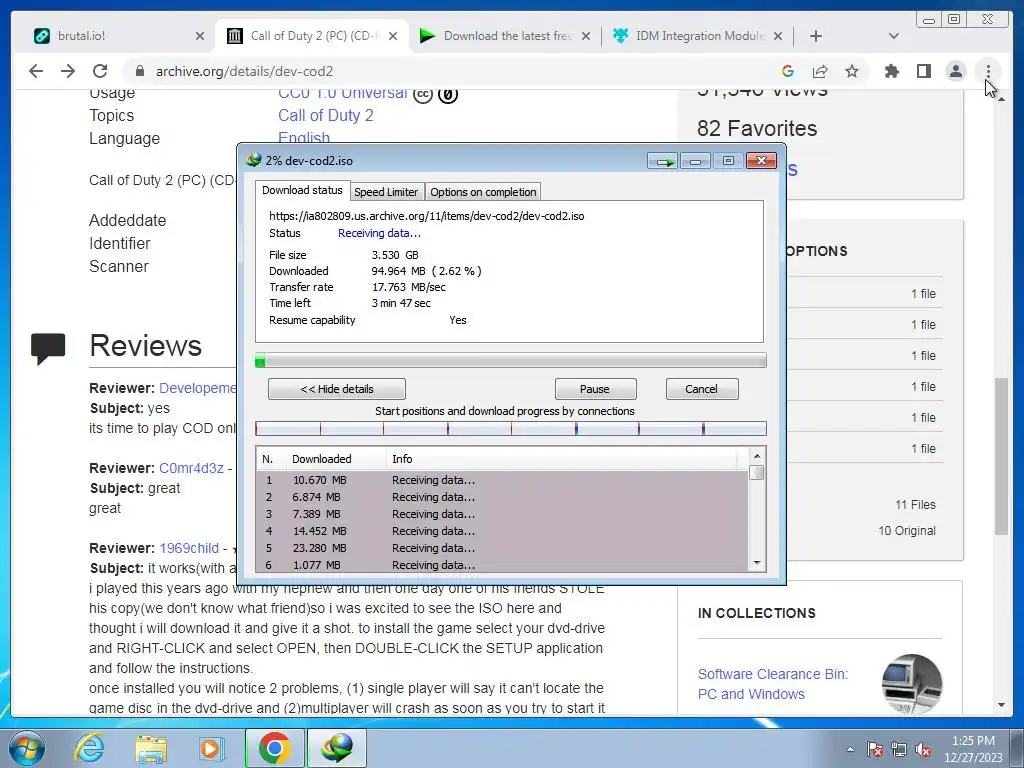Reload the archive.org page
Screen dimensions: 1024x768
tap(100, 71)
